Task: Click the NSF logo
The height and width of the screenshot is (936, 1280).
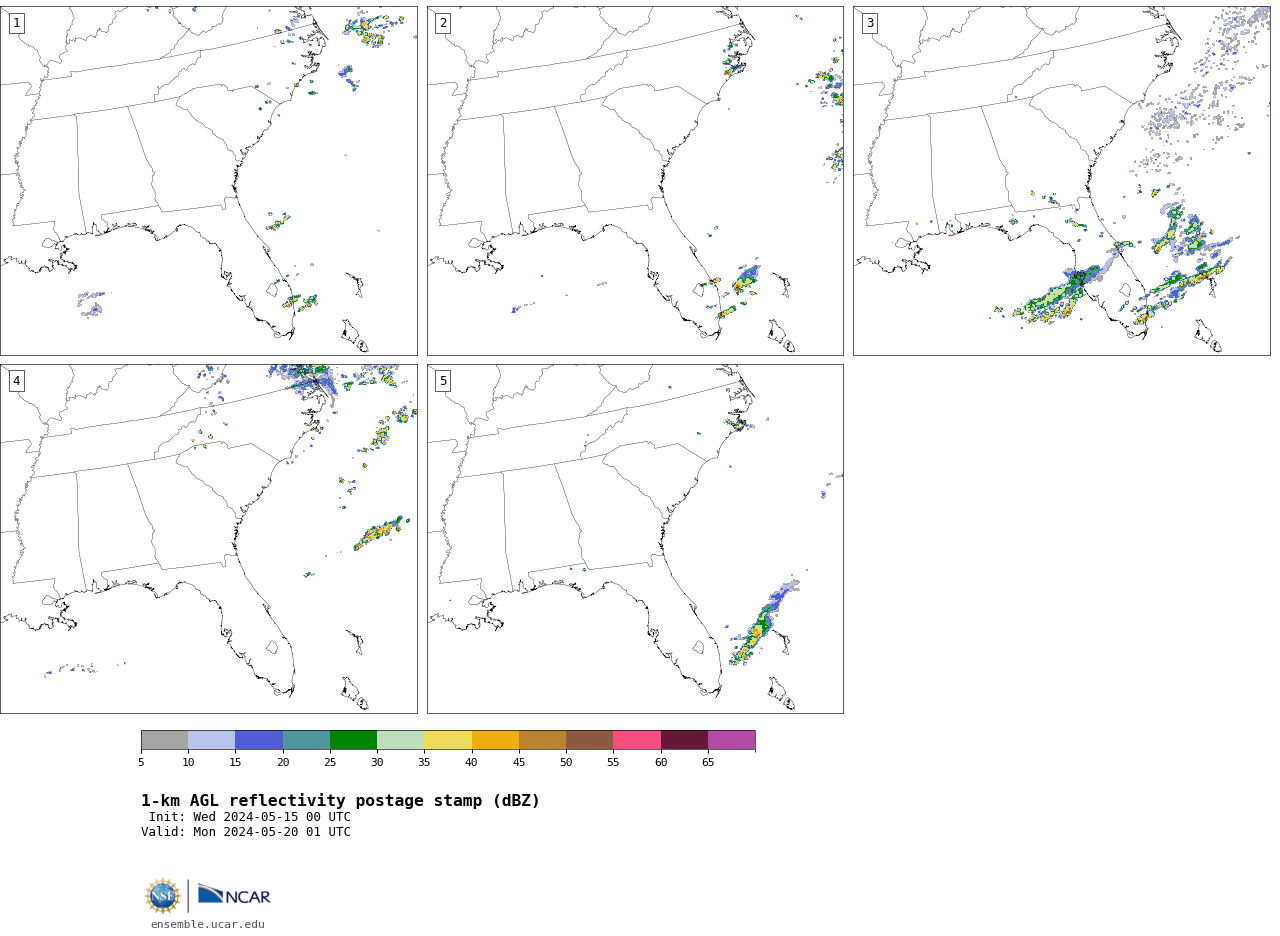Action: [x=163, y=896]
